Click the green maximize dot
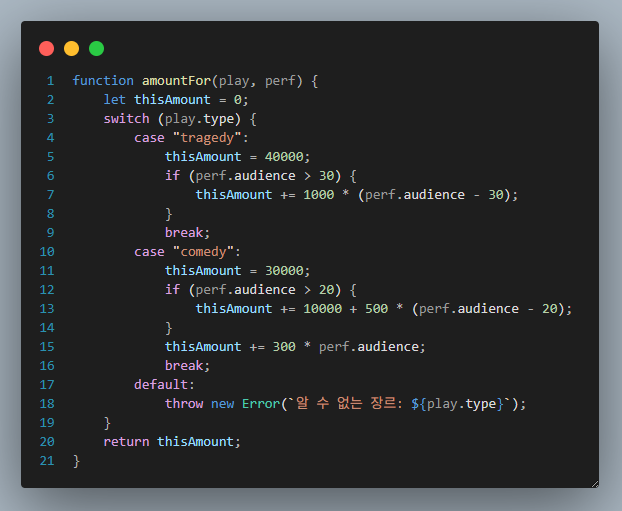 (96, 48)
